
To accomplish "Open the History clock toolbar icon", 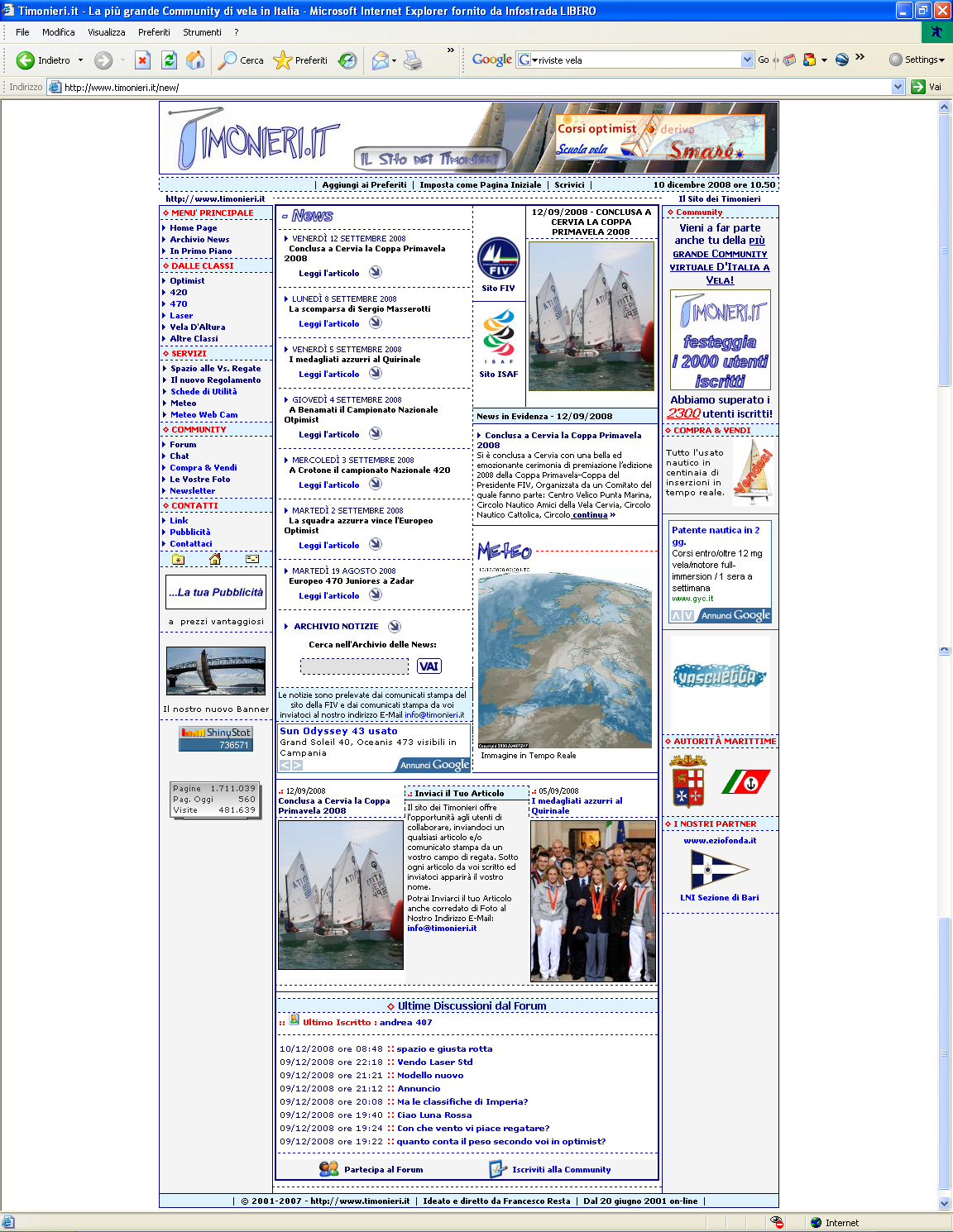I will [x=347, y=60].
